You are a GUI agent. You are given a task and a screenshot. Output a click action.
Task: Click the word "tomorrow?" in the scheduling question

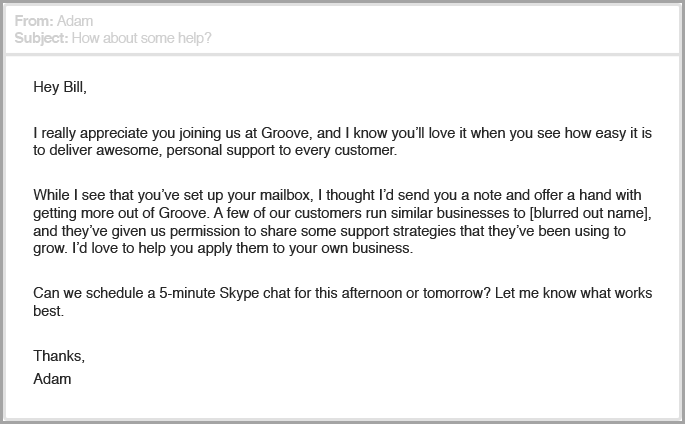(457, 293)
